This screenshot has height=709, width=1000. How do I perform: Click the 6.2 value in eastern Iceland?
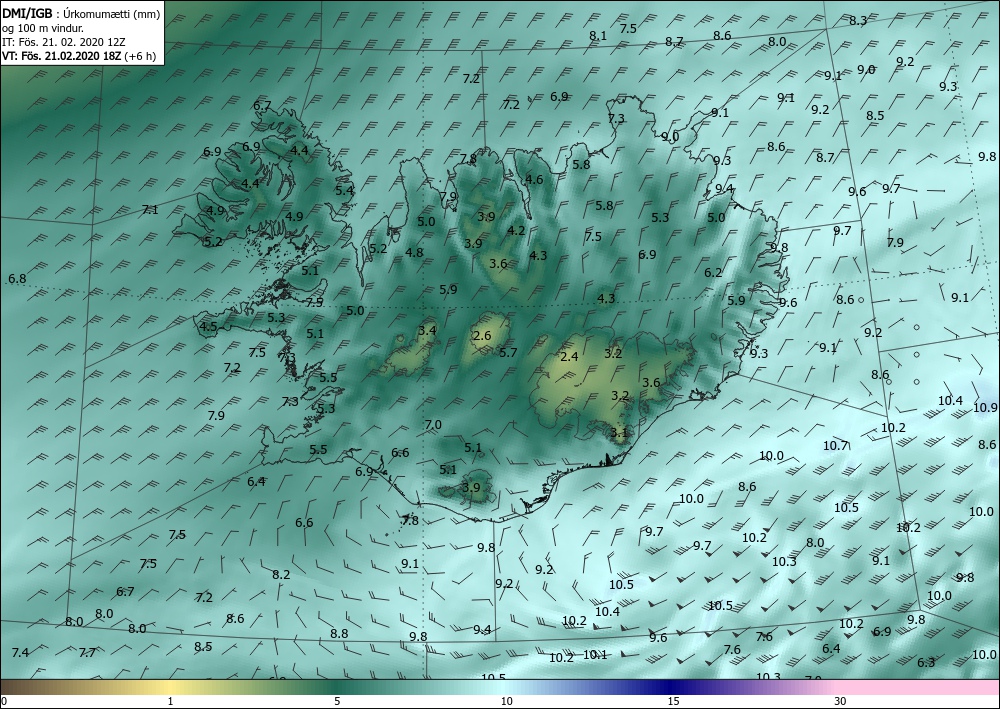(713, 272)
